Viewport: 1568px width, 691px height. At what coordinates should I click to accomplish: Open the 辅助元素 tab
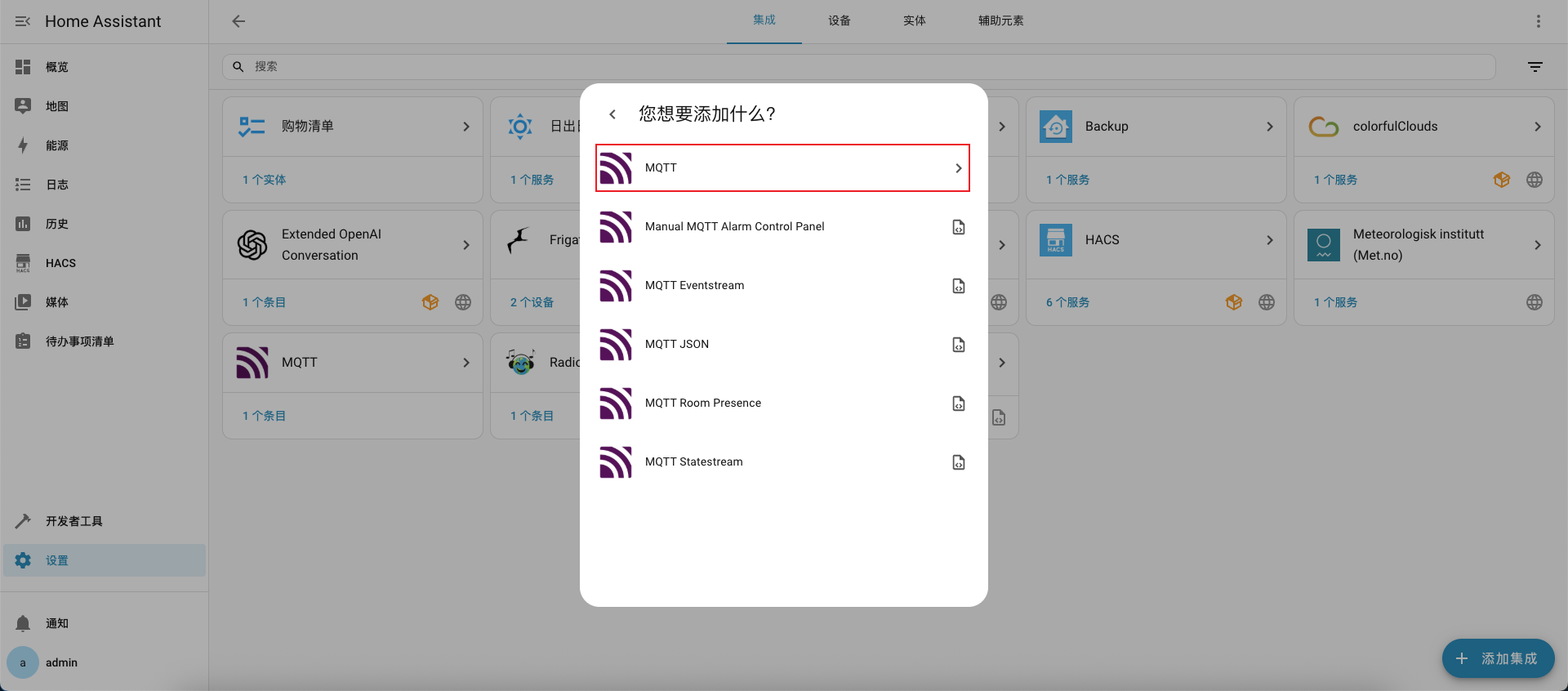coord(1000,21)
